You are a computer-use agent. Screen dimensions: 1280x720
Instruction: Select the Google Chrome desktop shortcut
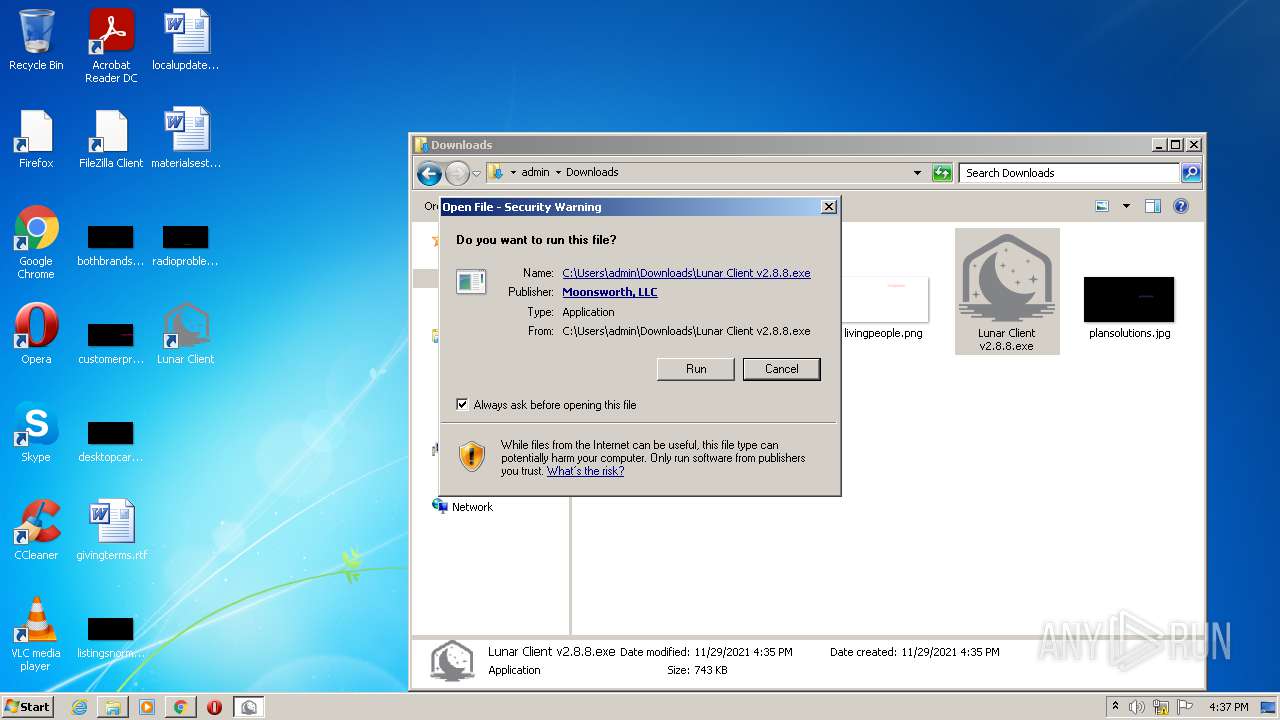point(36,242)
